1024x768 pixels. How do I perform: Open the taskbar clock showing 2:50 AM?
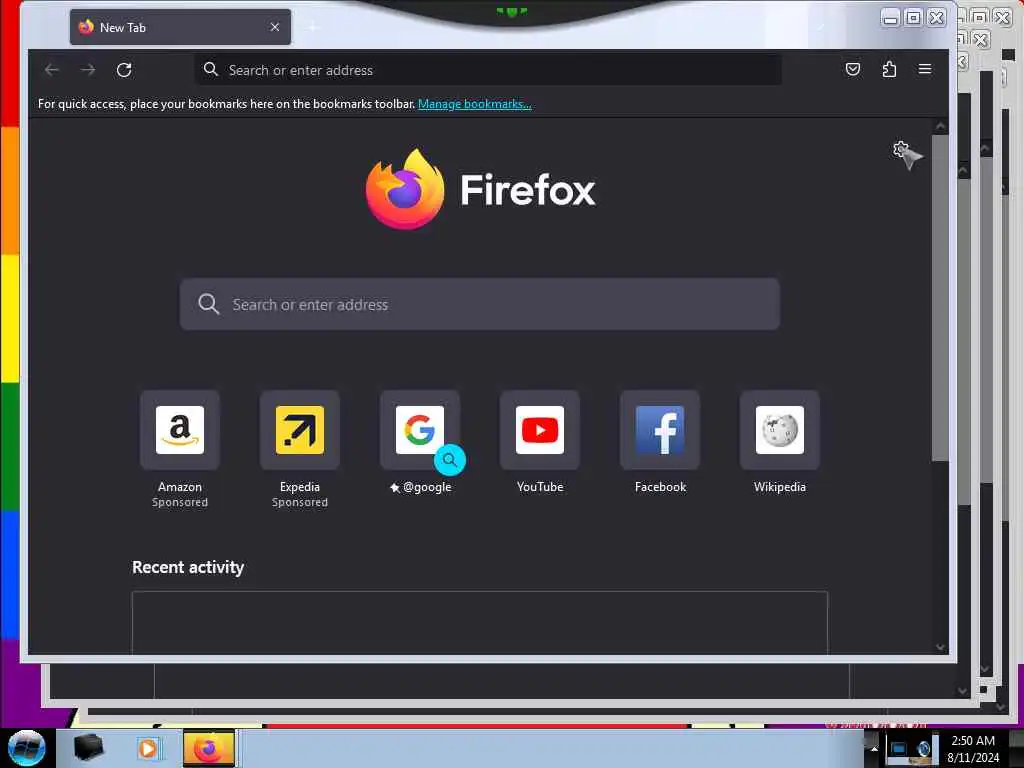973,749
